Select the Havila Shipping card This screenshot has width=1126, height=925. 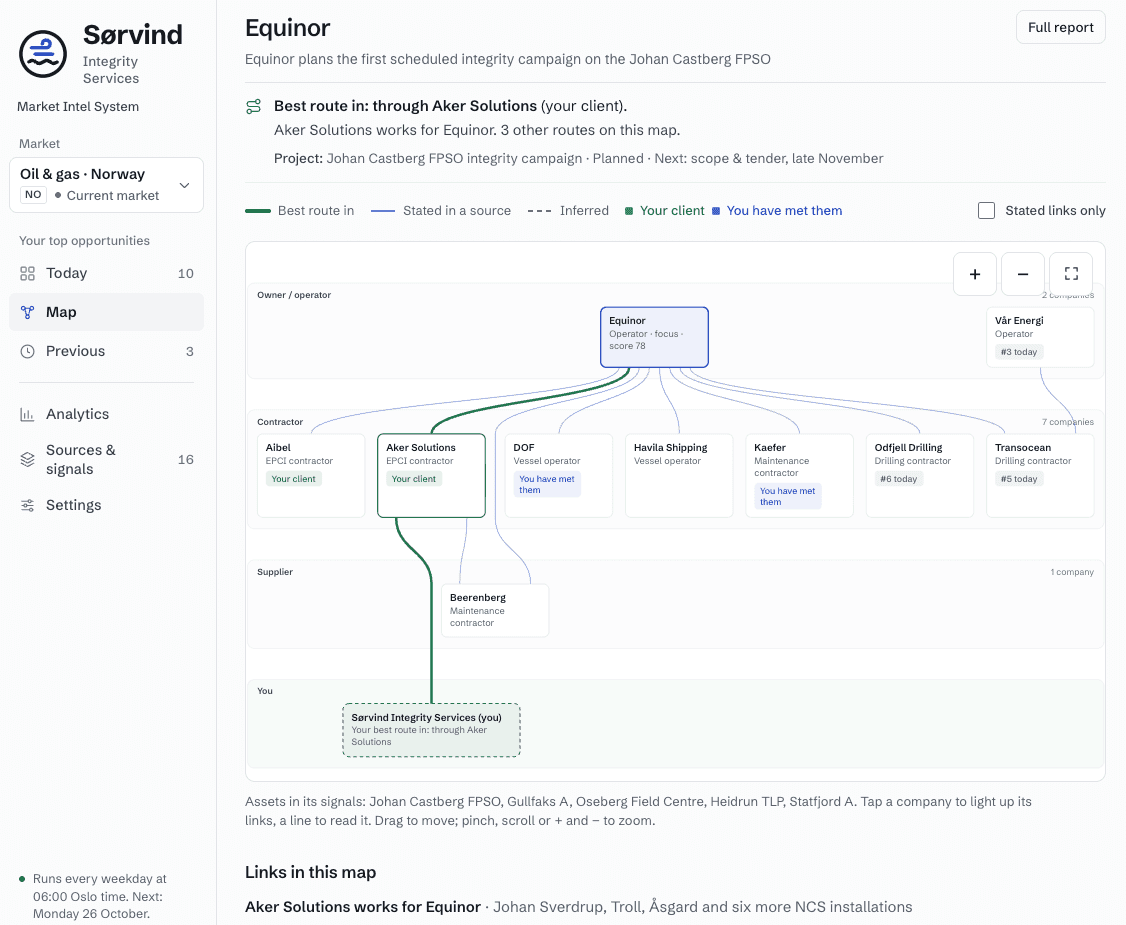[679, 475]
